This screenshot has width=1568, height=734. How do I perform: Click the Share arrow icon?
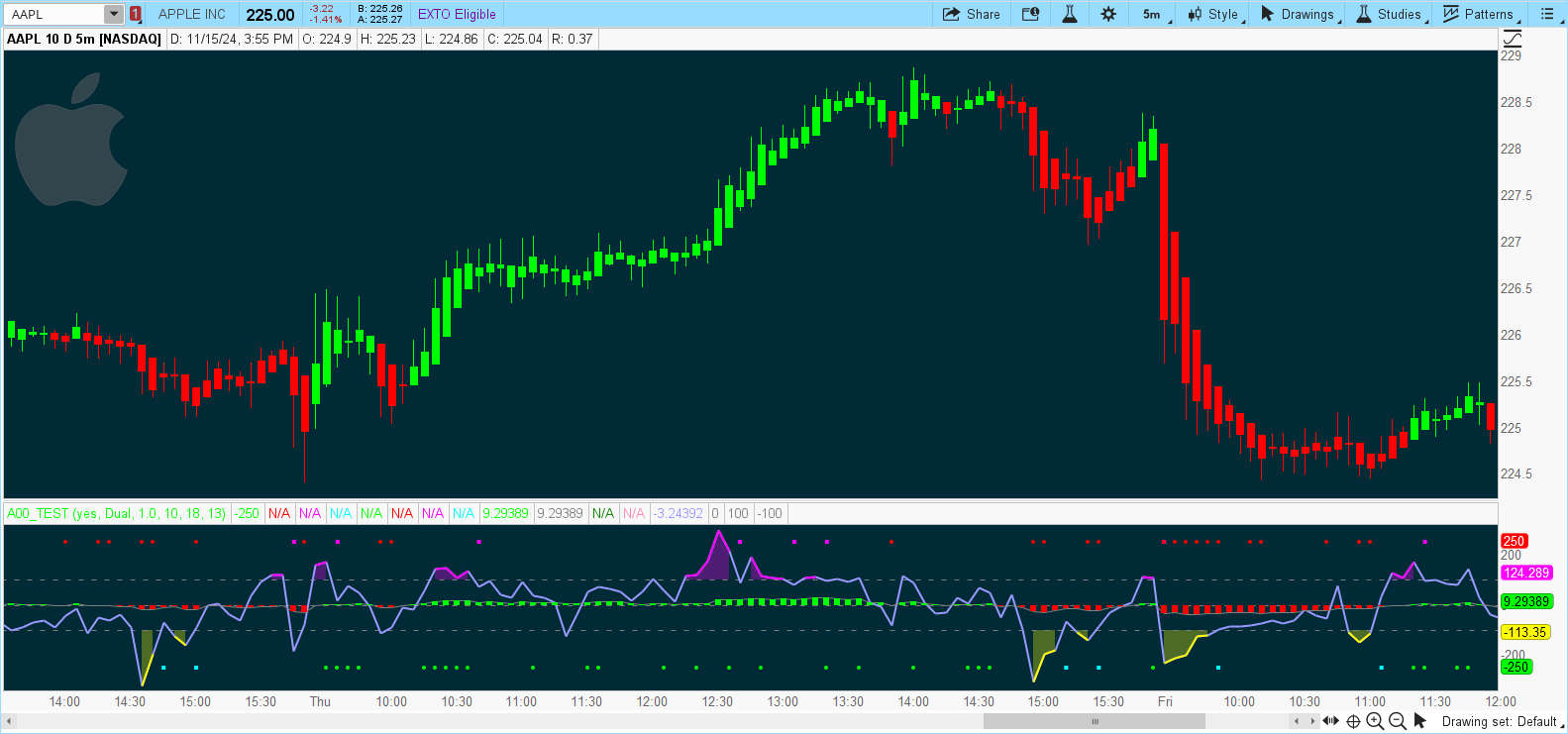pos(951,14)
